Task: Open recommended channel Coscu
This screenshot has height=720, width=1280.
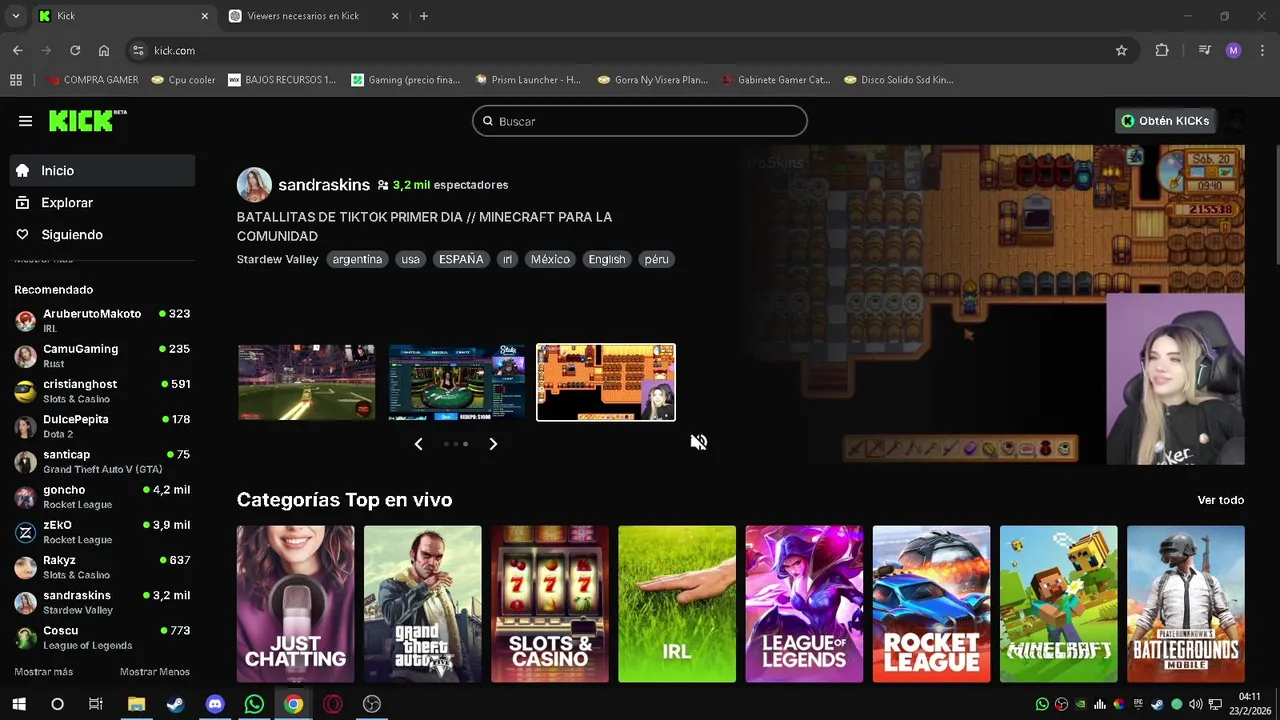Action: [102, 637]
